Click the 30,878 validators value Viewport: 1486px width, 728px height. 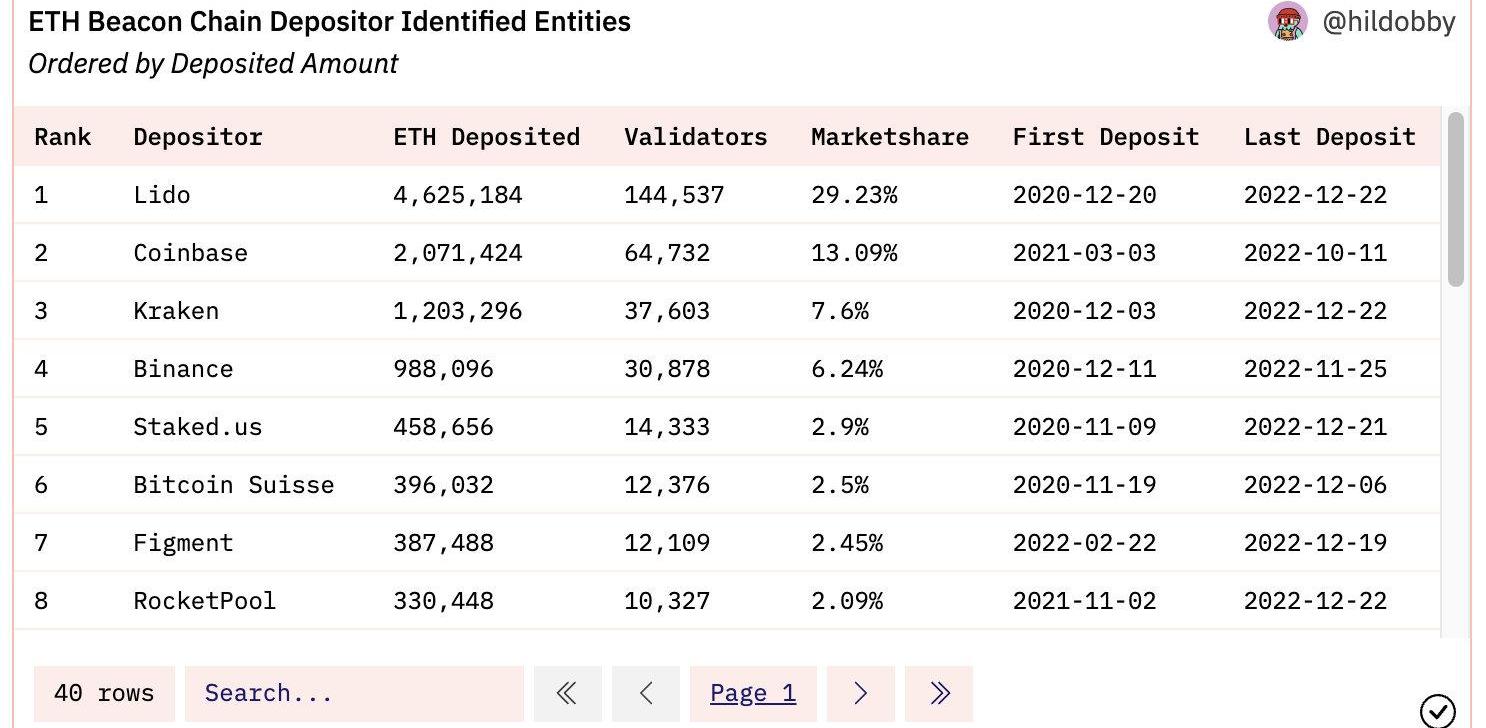click(667, 369)
